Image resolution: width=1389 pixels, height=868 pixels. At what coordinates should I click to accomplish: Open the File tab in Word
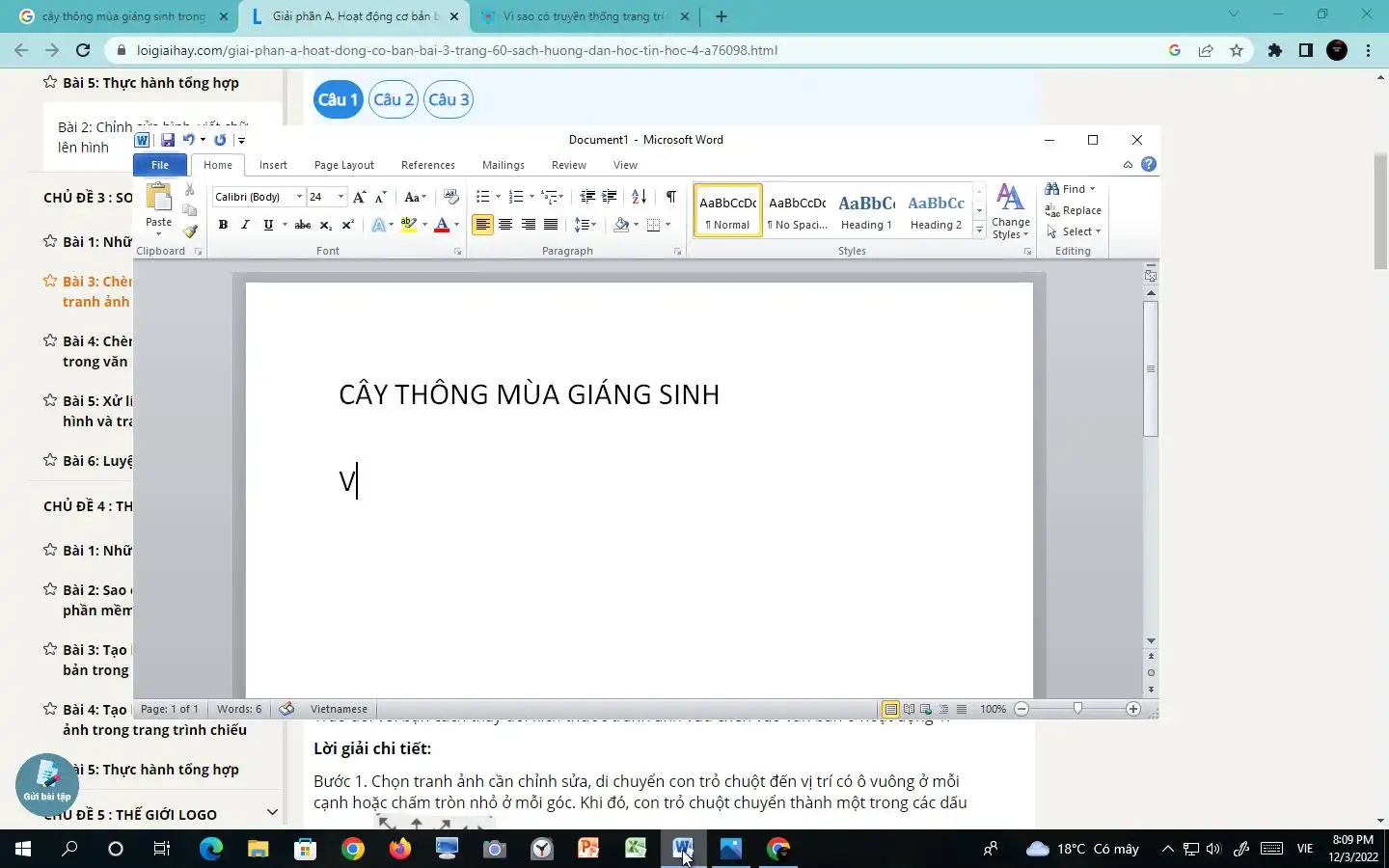click(x=160, y=165)
